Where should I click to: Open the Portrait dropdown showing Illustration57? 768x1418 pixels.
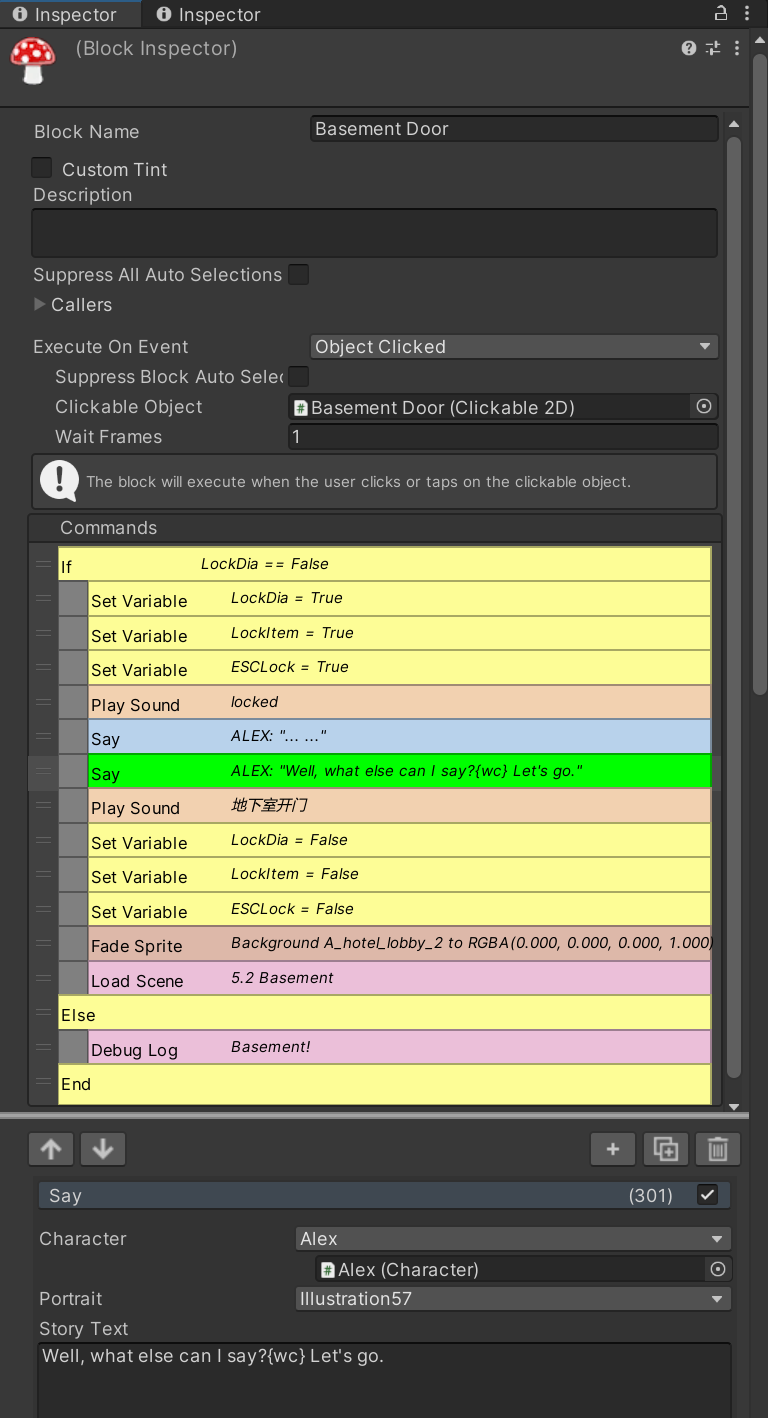click(513, 1298)
